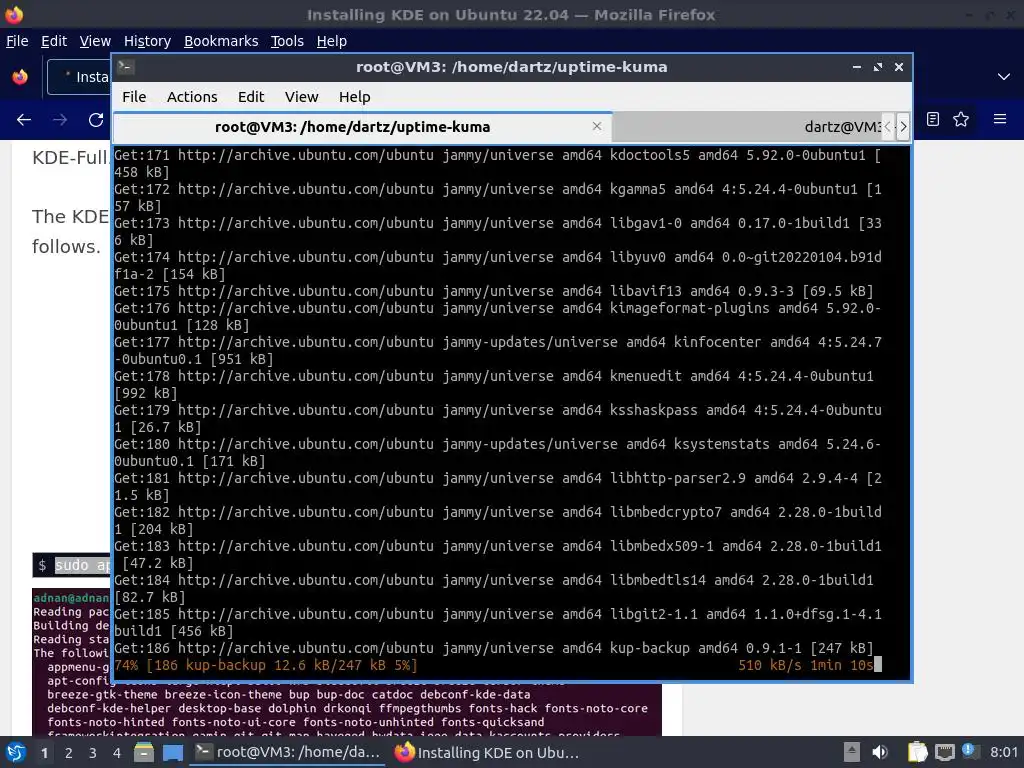Screen dimensions: 1024x768
Task: Maximize the terminal window
Action: (x=878, y=67)
